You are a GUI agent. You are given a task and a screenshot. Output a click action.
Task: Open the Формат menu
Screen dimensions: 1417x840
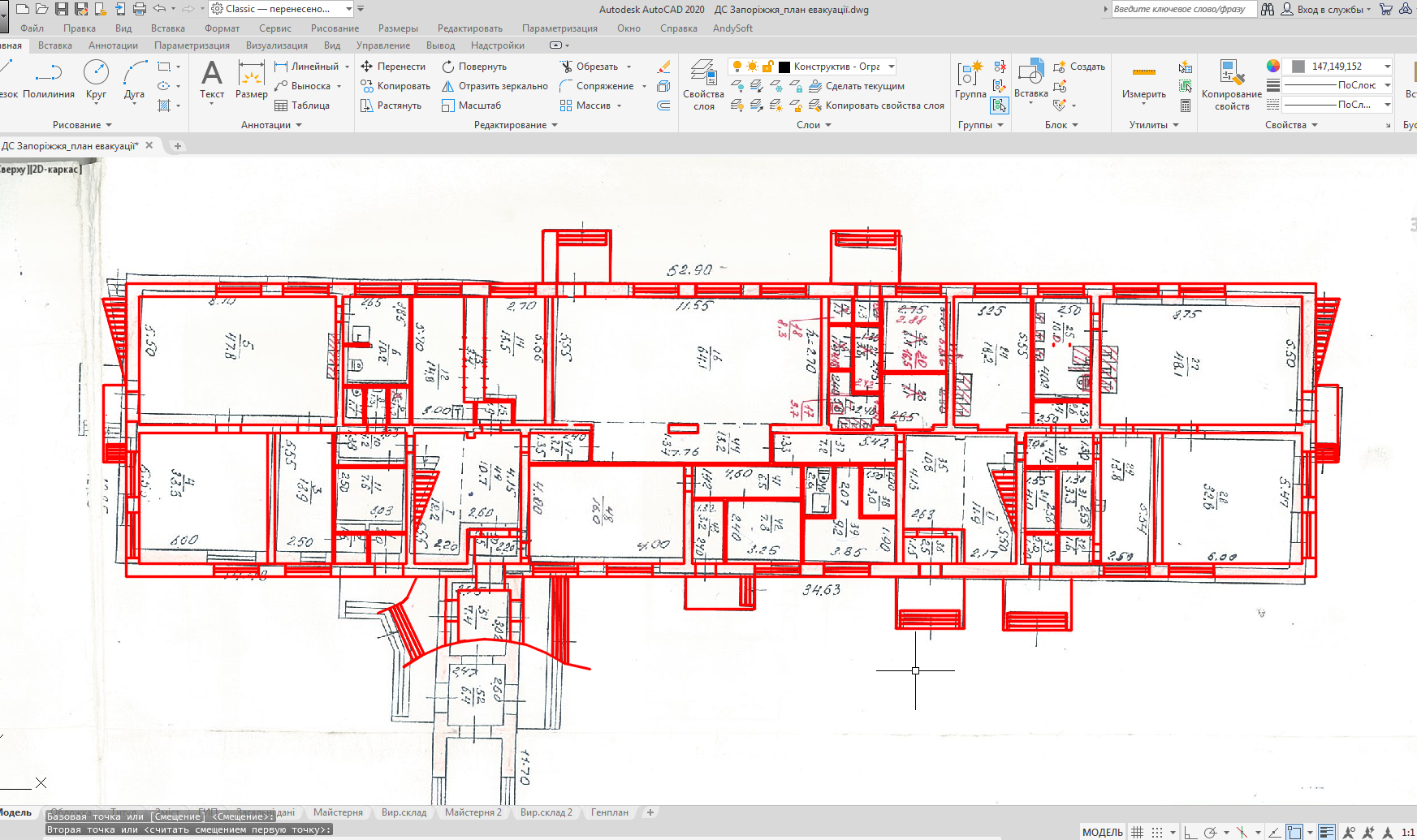(222, 28)
